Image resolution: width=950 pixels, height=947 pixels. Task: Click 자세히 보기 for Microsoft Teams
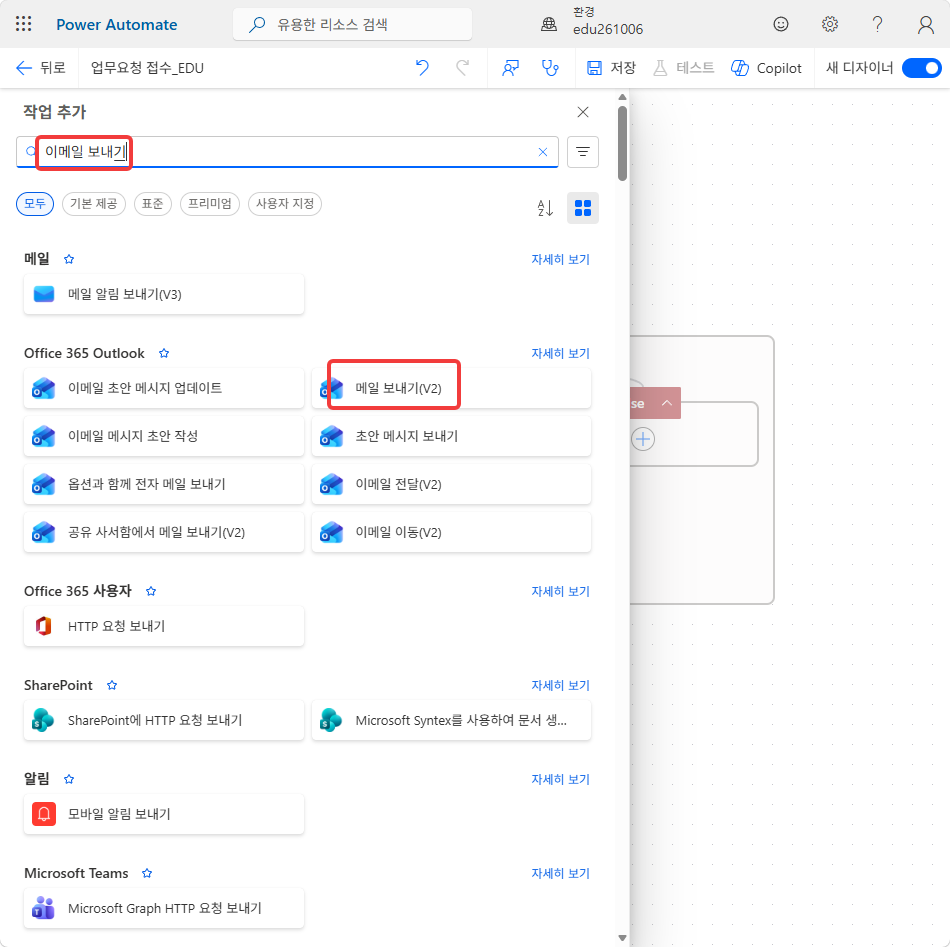560,873
